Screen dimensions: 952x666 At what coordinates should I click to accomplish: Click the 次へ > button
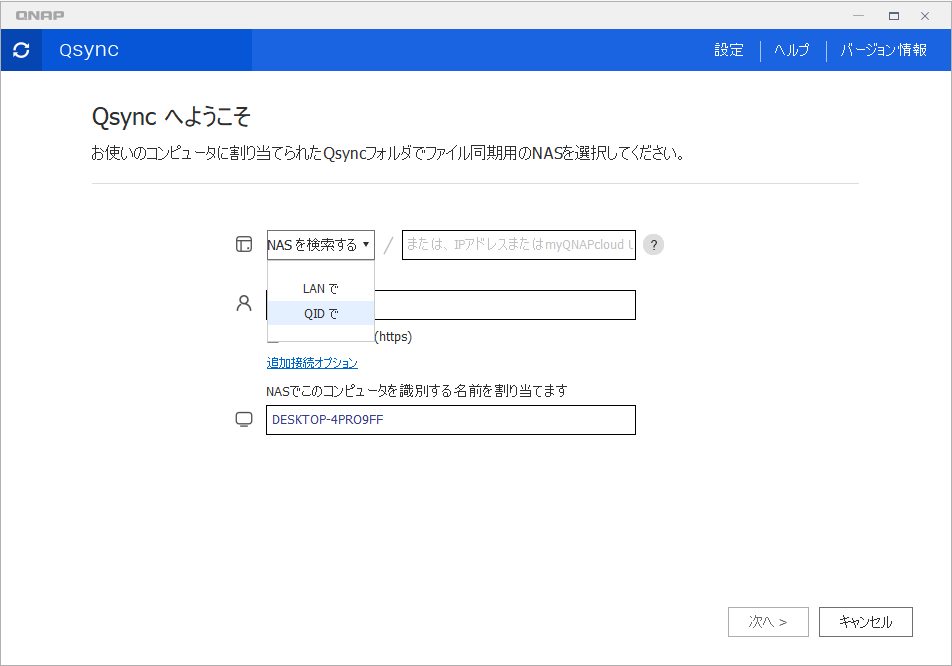(x=768, y=622)
